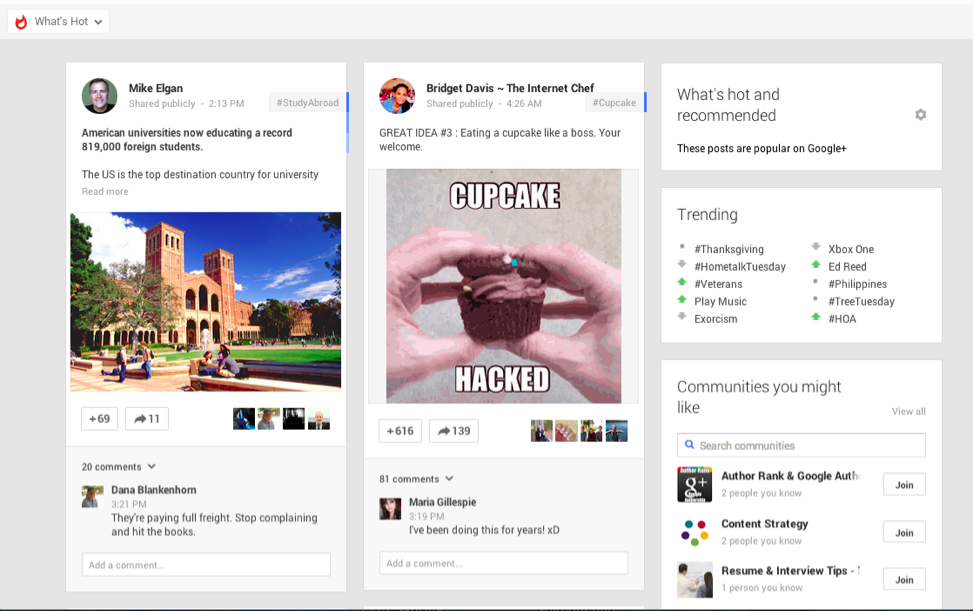Open trending topic #Thanksgiving
Image resolution: width=973 pixels, height=611 pixels.
pos(729,249)
